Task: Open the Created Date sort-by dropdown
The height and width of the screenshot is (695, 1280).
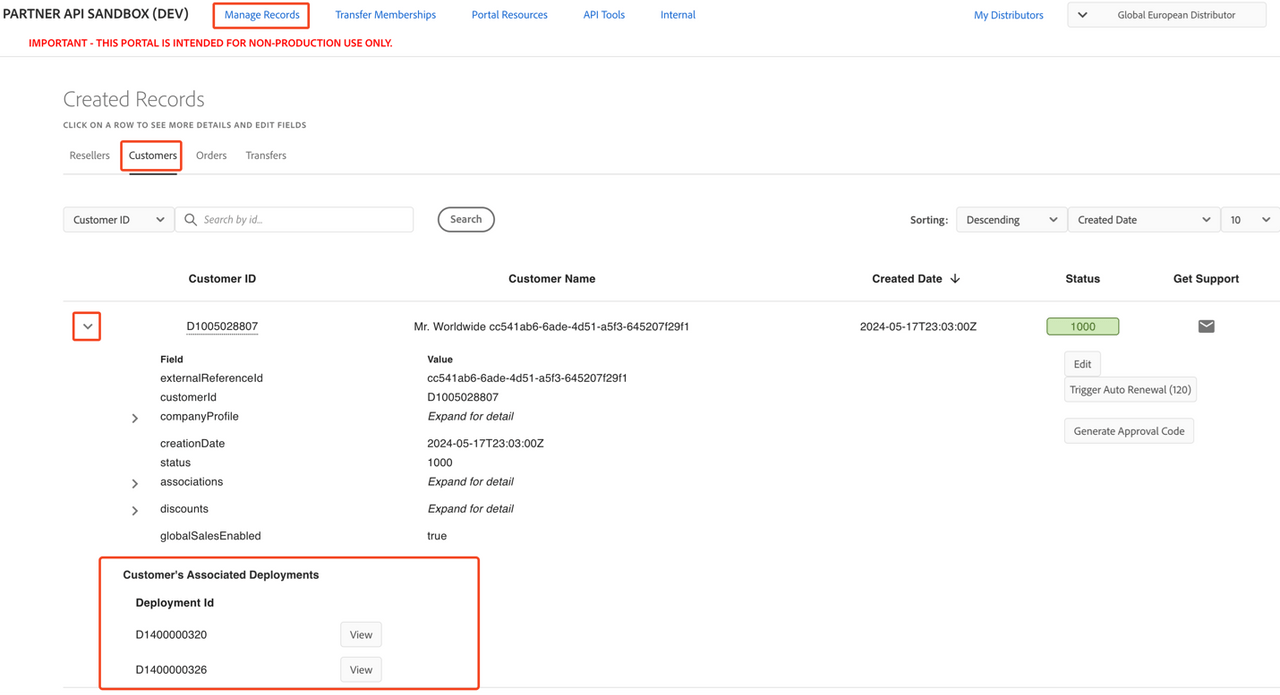Action: pyautogui.click(x=1143, y=220)
